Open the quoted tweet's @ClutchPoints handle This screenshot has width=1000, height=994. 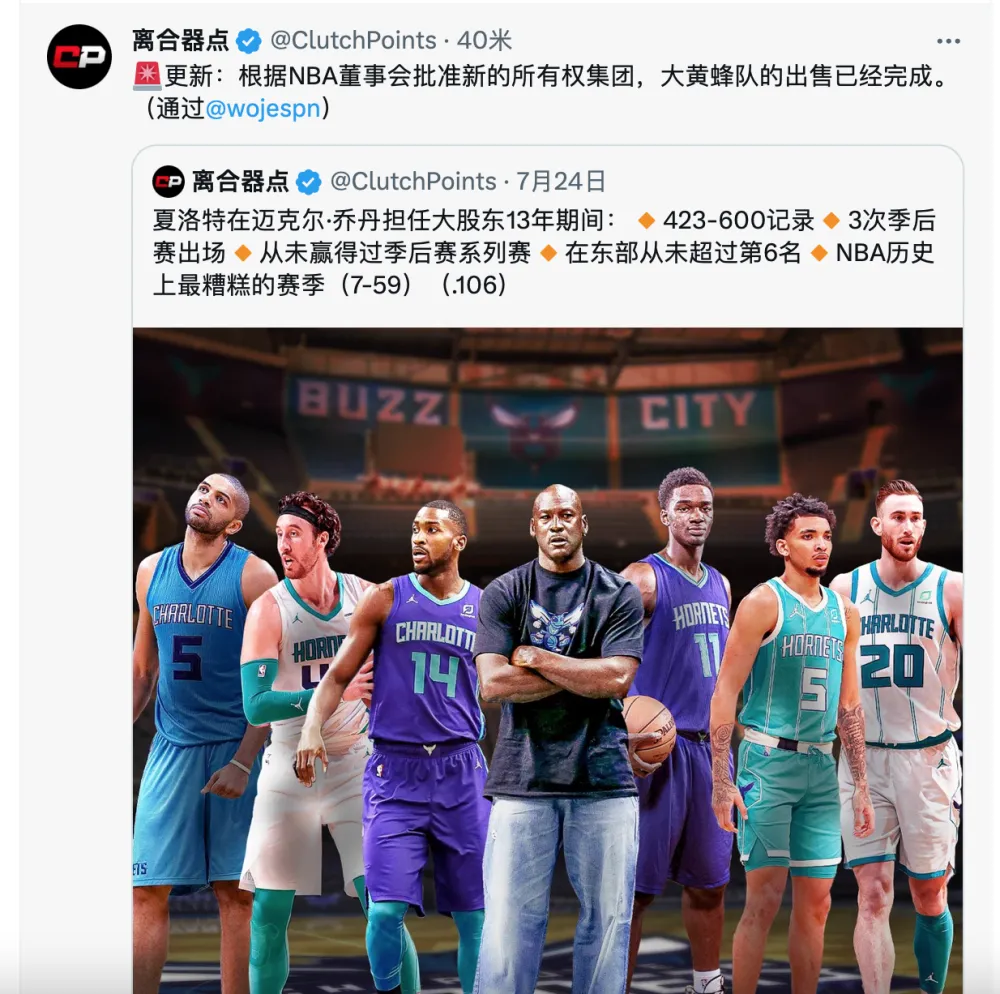[x=413, y=182]
